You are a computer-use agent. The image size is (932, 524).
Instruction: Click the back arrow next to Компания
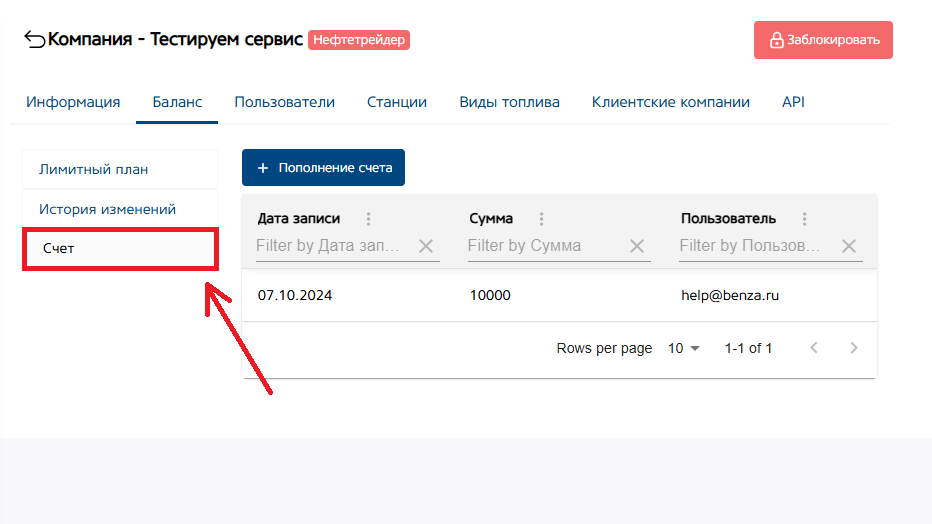click(x=34, y=40)
